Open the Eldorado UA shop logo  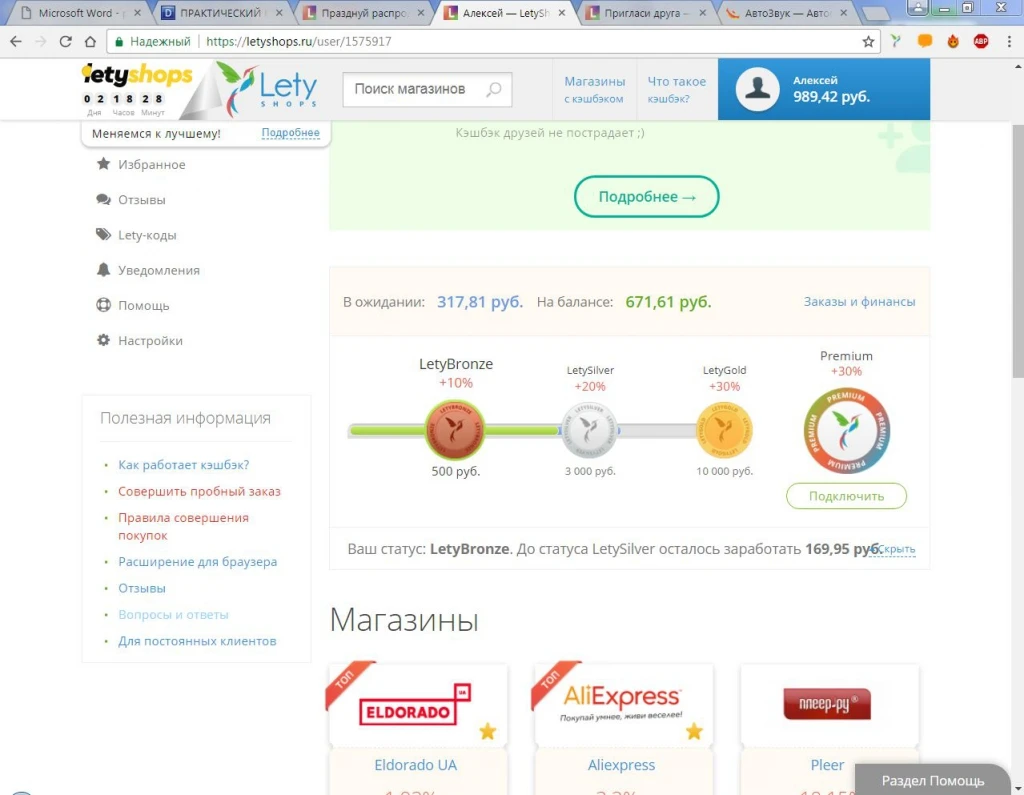tap(415, 705)
